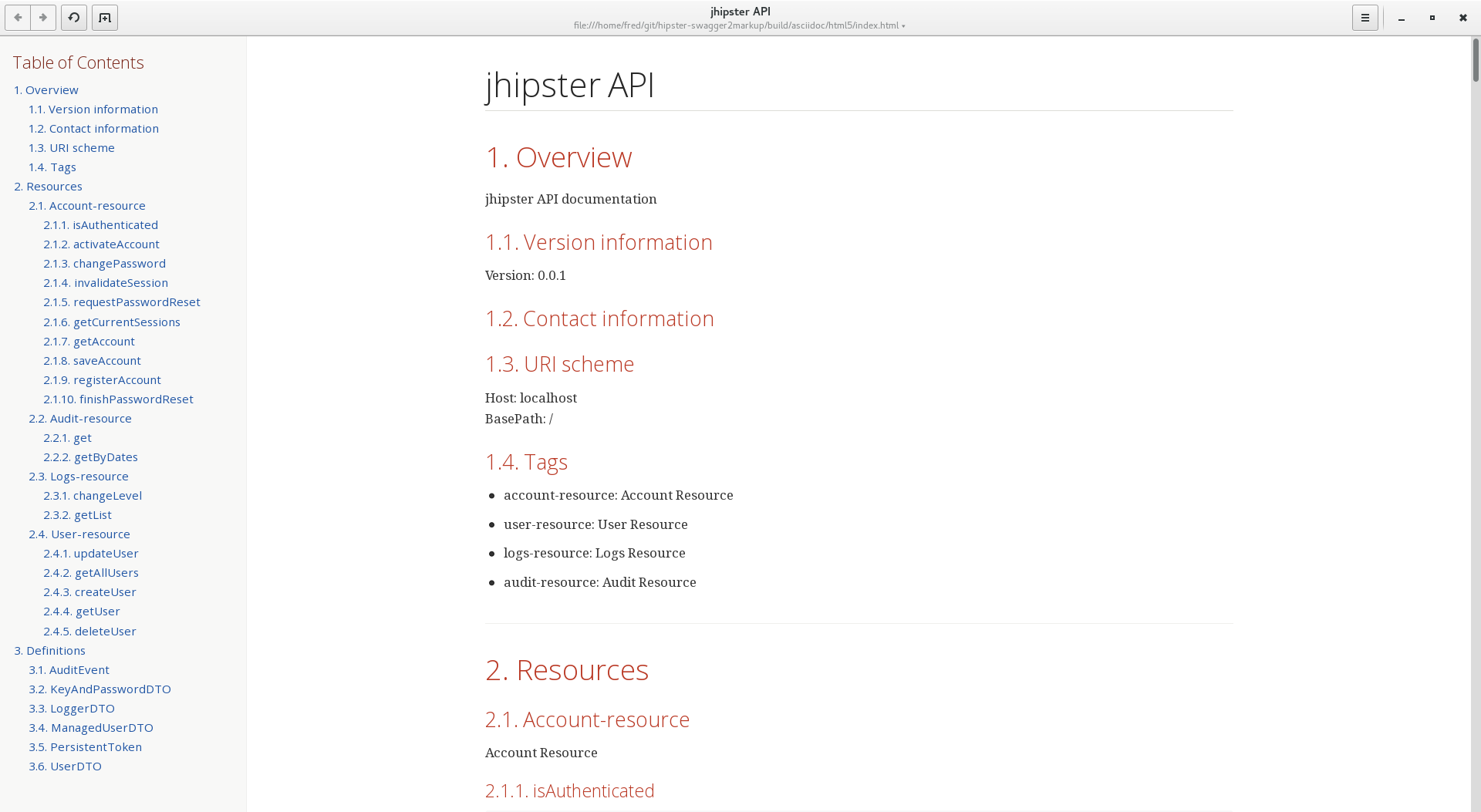Open '3.1. AuditEvent' definition link
This screenshot has height=812, width=1481.
[69, 669]
